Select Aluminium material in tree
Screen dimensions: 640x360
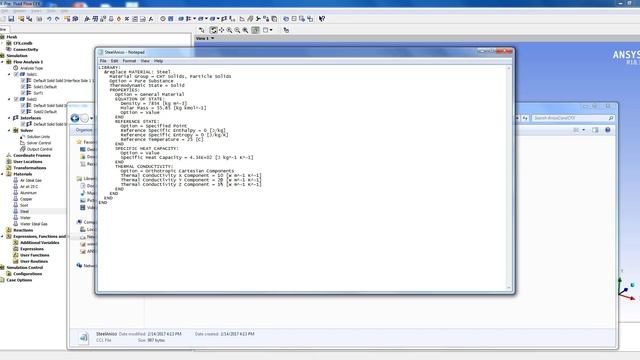29,193
